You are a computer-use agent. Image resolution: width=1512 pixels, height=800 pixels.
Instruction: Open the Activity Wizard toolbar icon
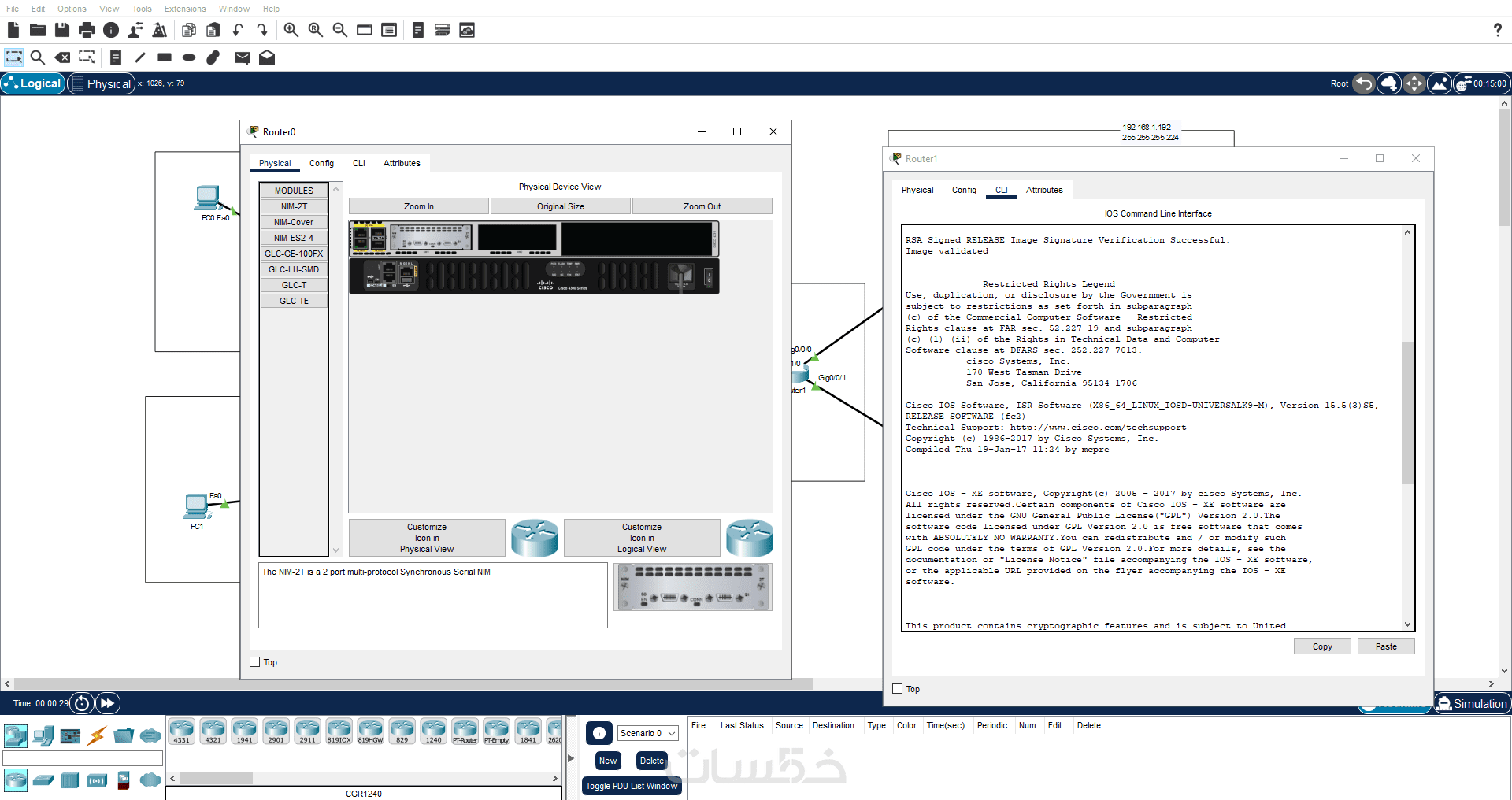click(135, 30)
